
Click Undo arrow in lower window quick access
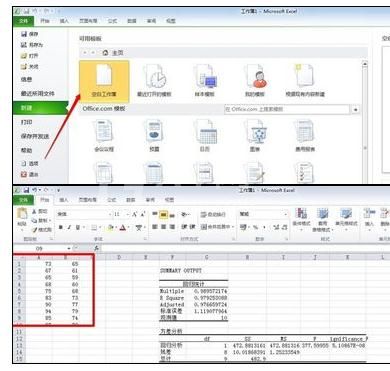[x=35, y=190]
